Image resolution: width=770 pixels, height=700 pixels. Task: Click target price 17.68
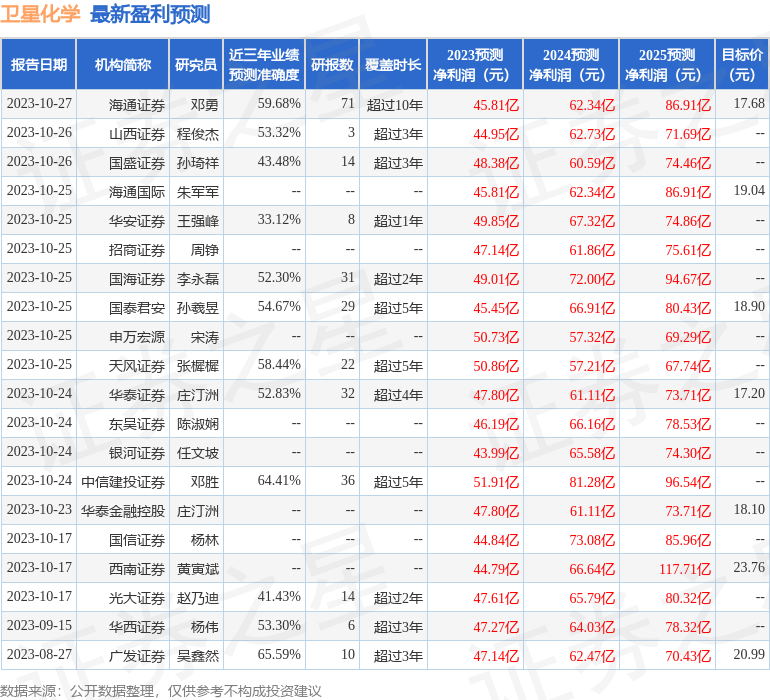pos(749,104)
